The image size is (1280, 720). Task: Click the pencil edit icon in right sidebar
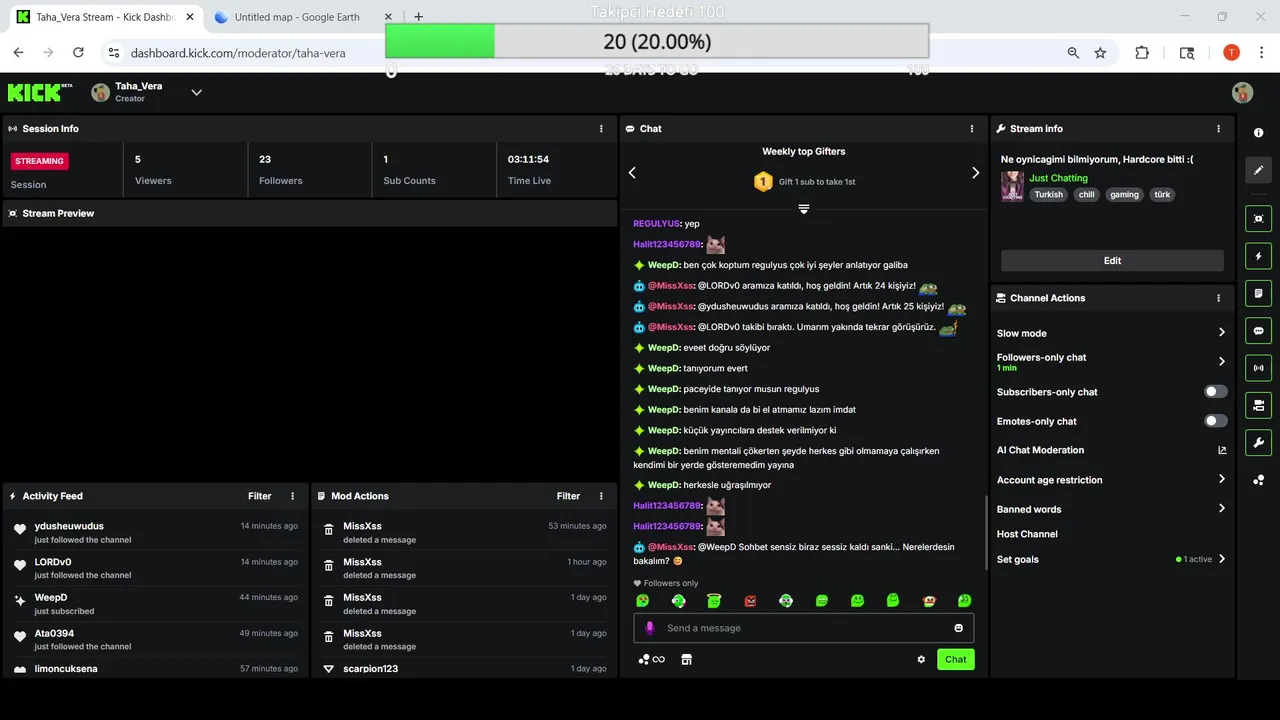coord(1258,170)
